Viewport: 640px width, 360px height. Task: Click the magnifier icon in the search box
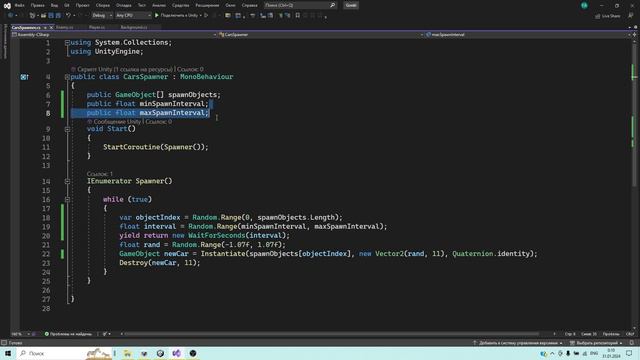point(333,5)
